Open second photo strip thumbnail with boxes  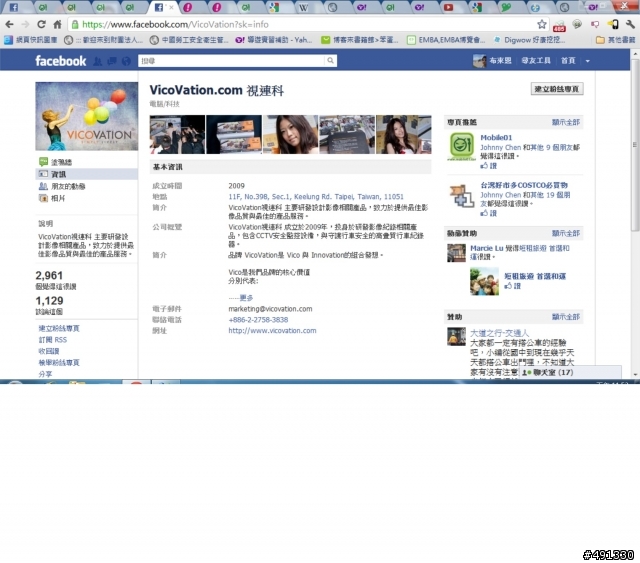[234, 134]
